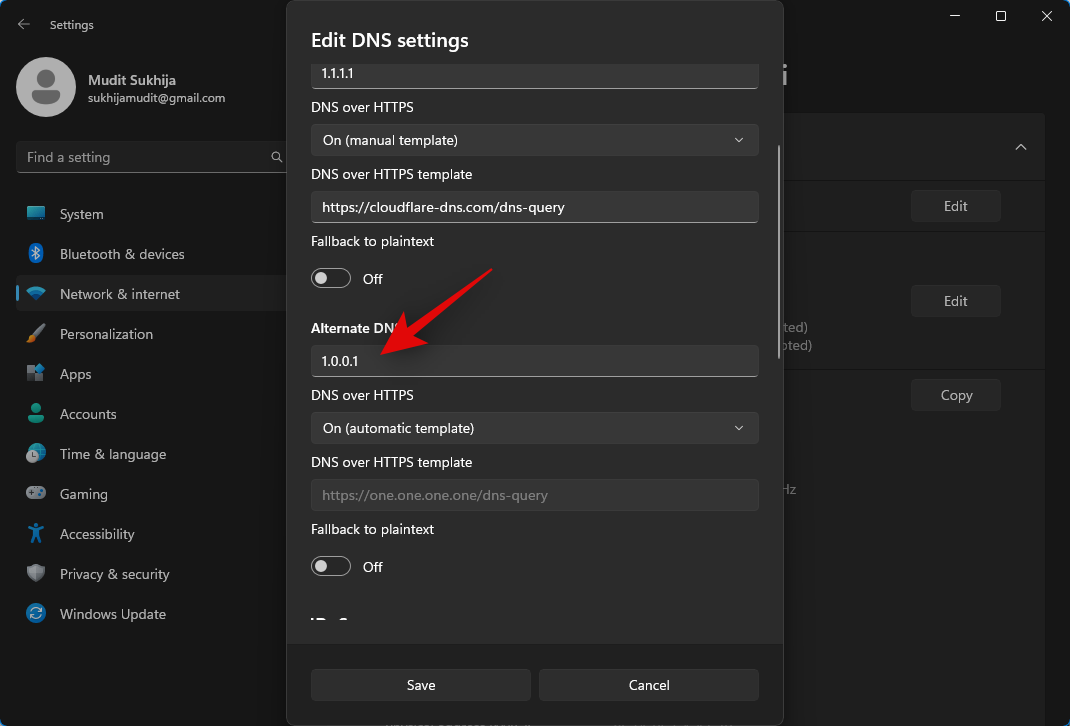
Task: Click the Privacy & security shield icon
Action: (x=36, y=574)
